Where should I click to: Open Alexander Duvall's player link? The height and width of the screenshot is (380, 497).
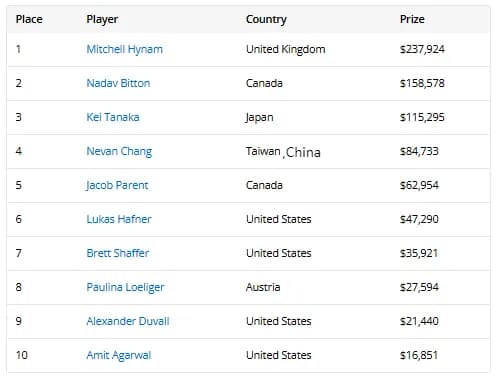point(128,321)
